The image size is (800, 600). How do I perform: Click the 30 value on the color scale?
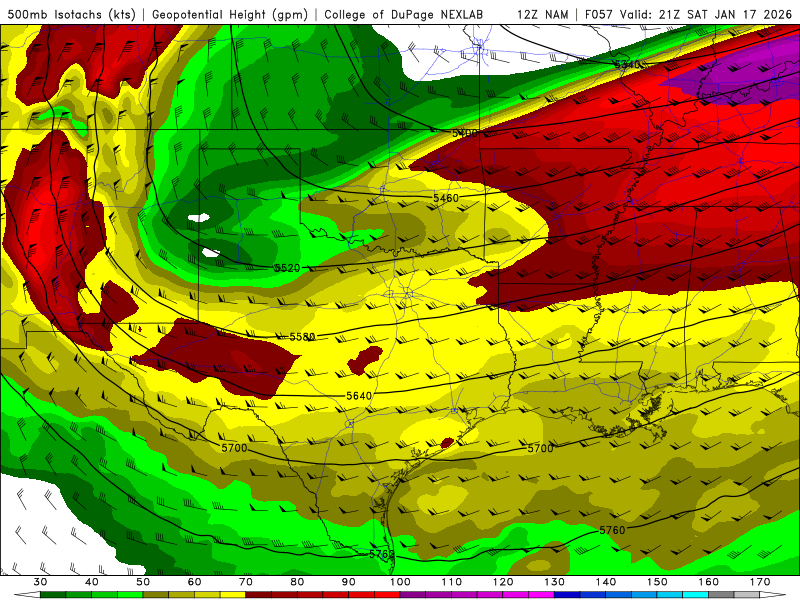pyautogui.click(x=40, y=582)
